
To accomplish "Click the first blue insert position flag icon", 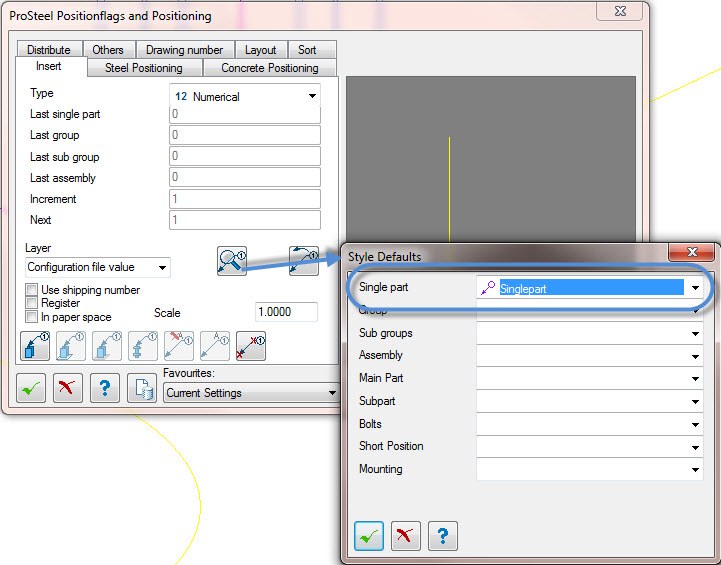I will pos(35,346).
